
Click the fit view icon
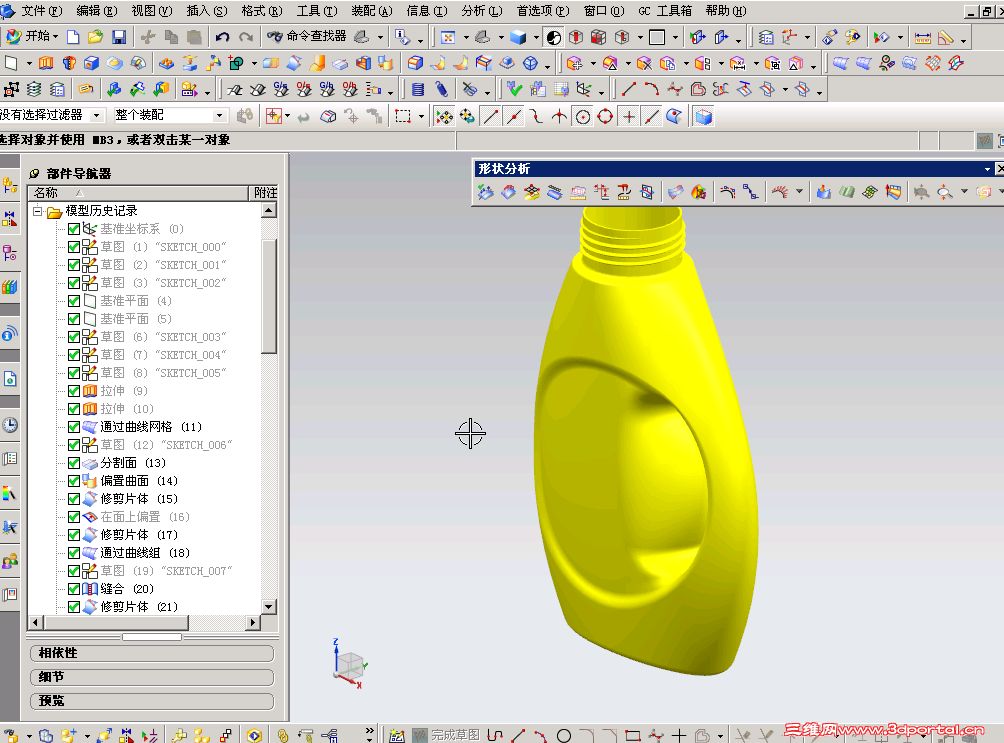(x=448, y=37)
